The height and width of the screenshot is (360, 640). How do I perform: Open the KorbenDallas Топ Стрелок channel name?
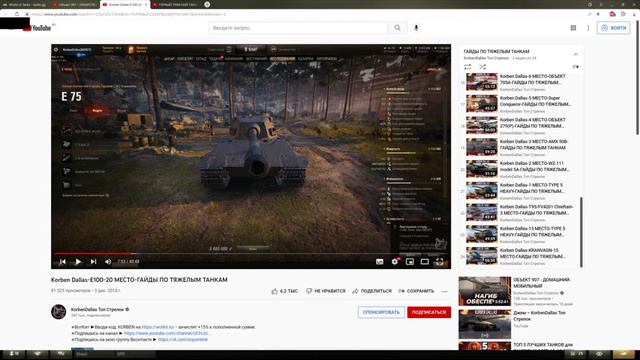97,309
